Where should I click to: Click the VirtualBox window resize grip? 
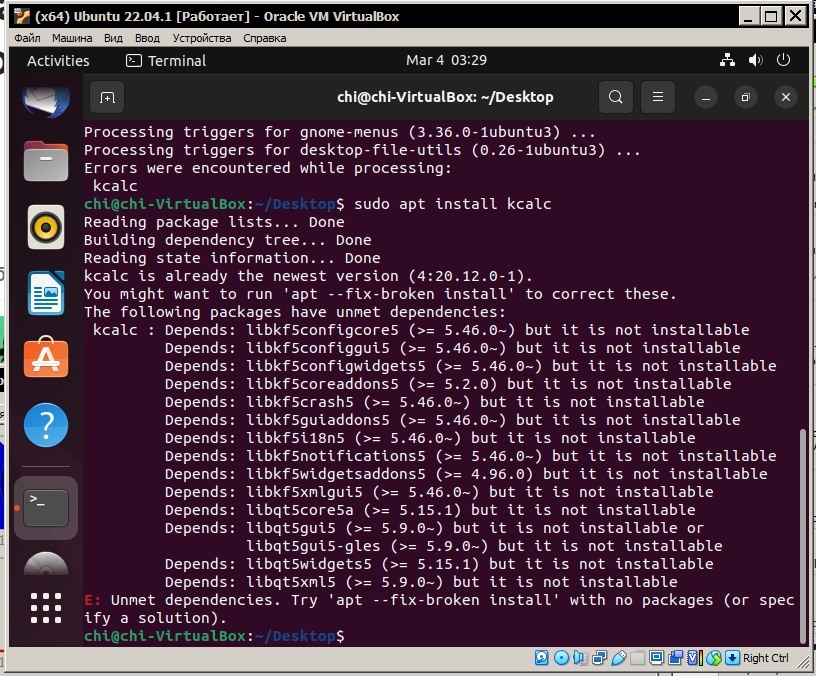(805, 662)
